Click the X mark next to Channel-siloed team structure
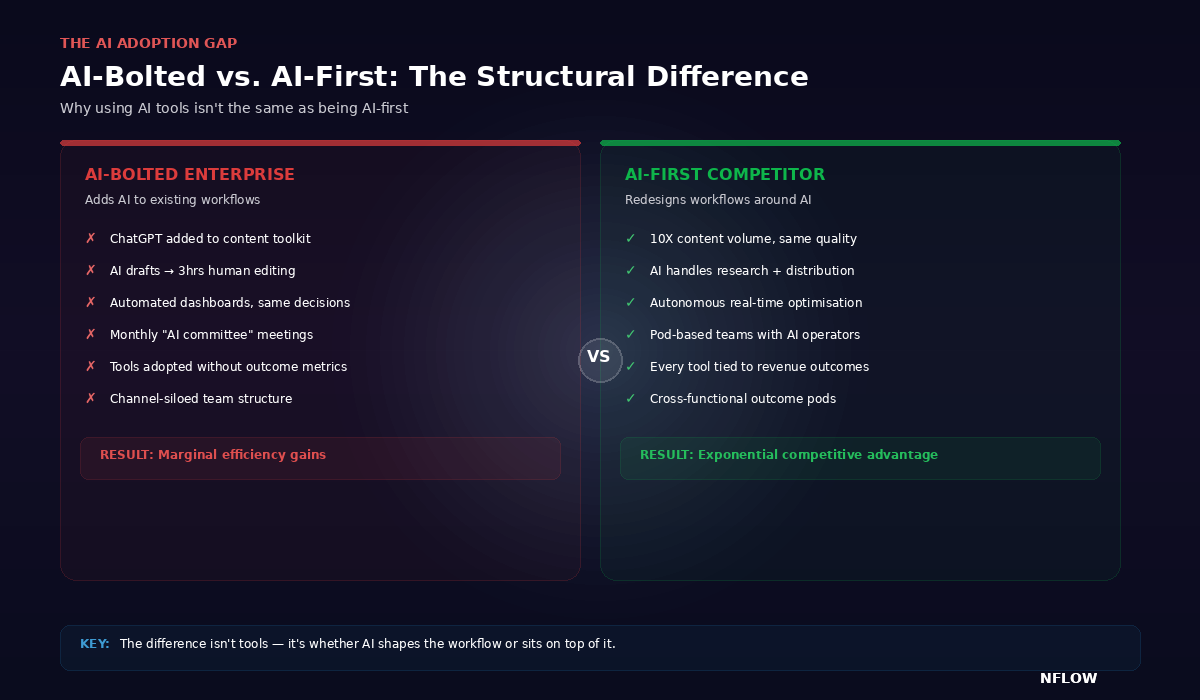 coord(90,399)
